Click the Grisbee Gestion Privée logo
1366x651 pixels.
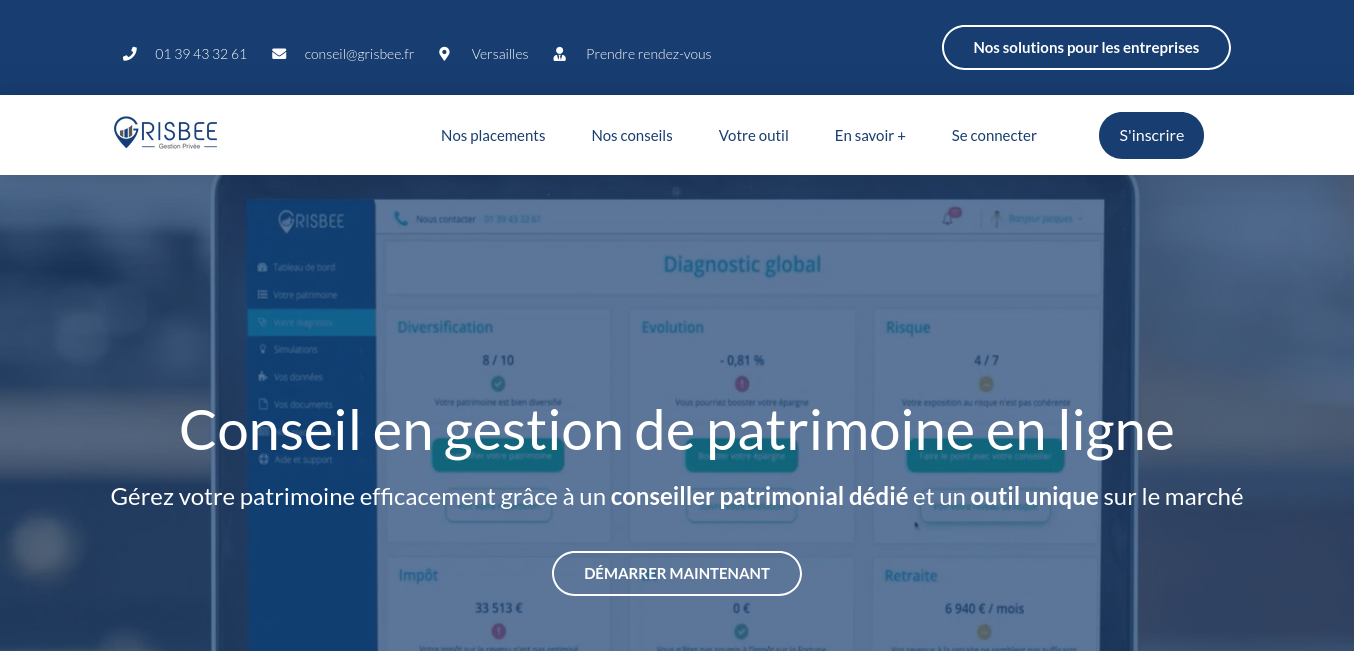pyautogui.click(x=165, y=133)
